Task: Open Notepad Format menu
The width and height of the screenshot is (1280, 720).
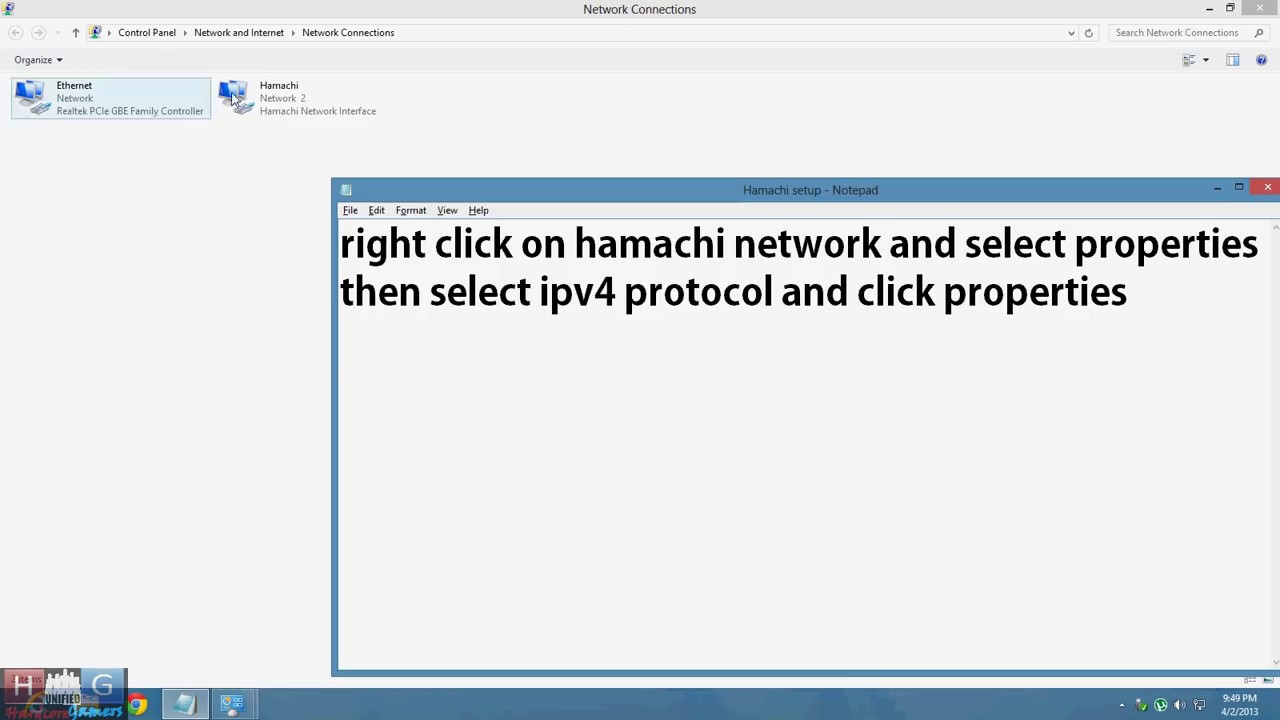Action: [411, 210]
